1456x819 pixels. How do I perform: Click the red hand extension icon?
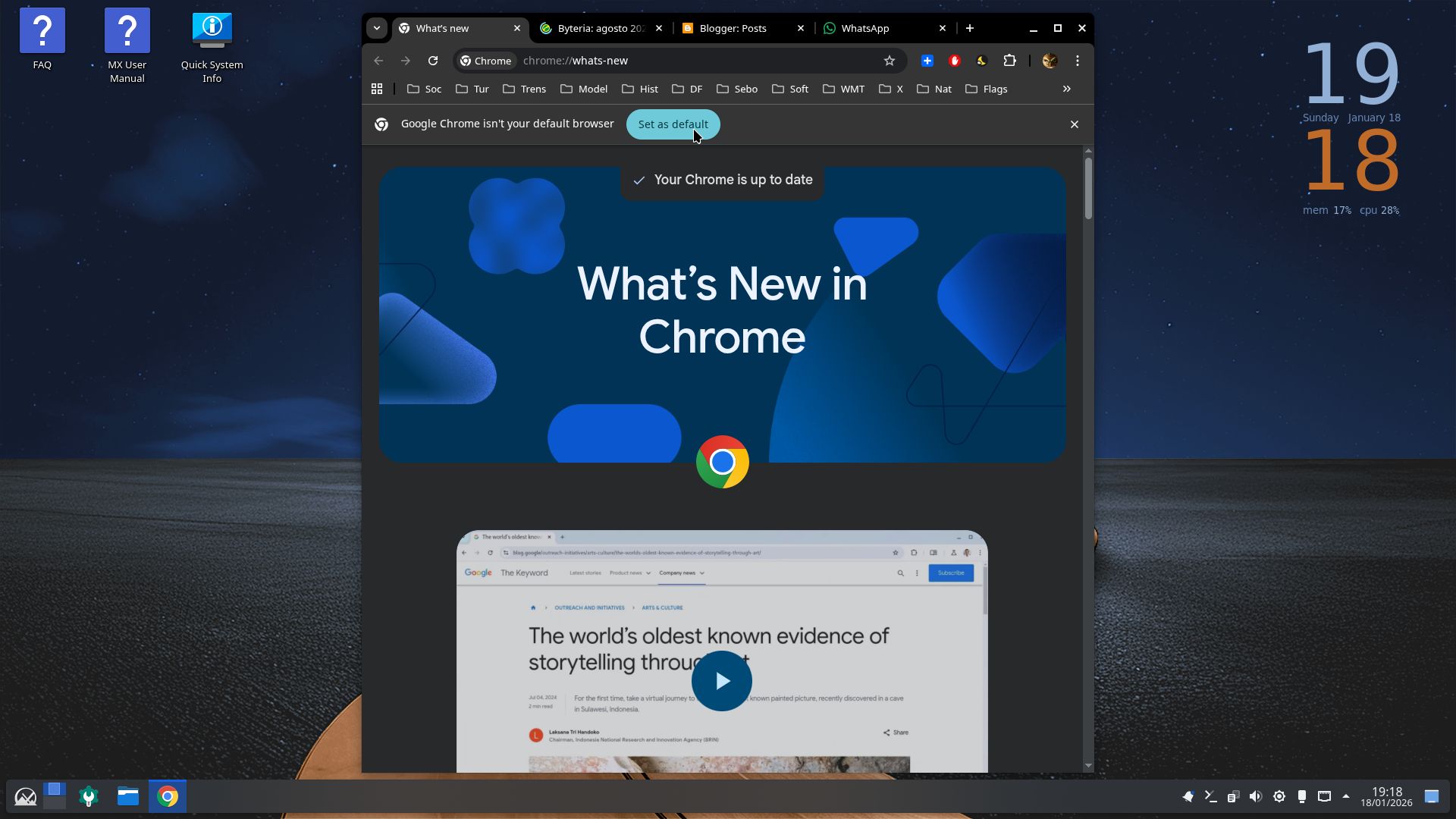coord(955,61)
